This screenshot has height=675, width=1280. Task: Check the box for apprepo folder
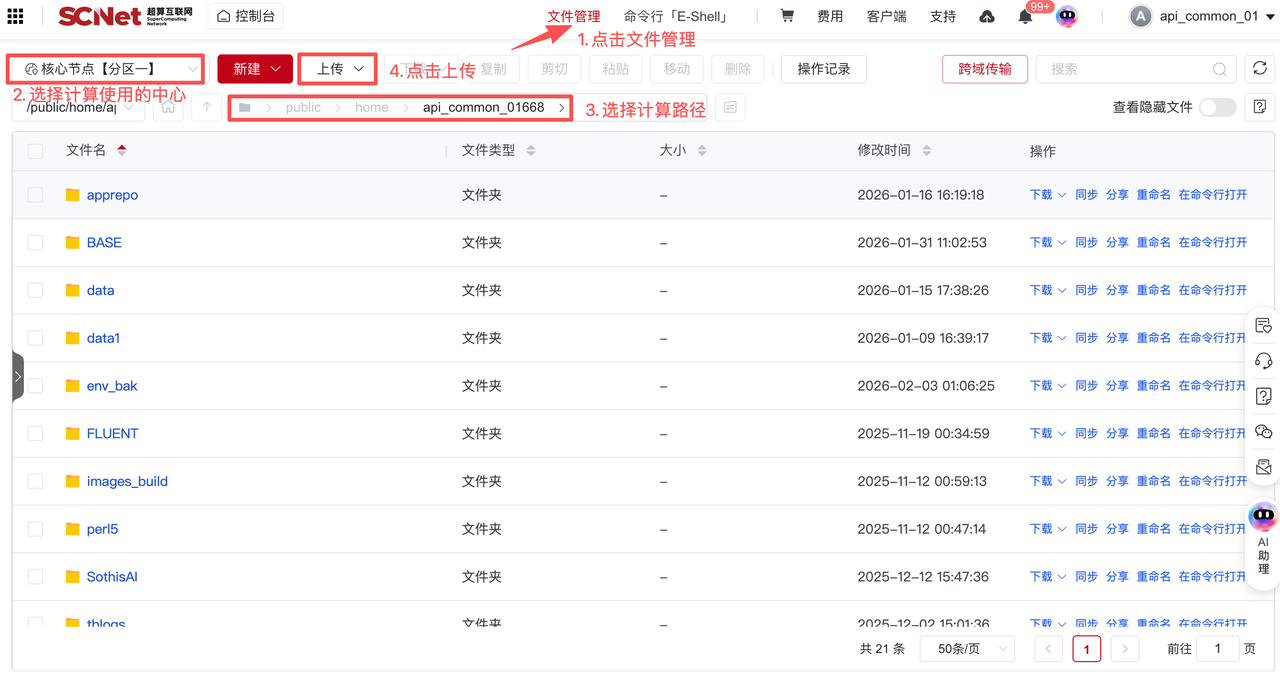point(36,195)
